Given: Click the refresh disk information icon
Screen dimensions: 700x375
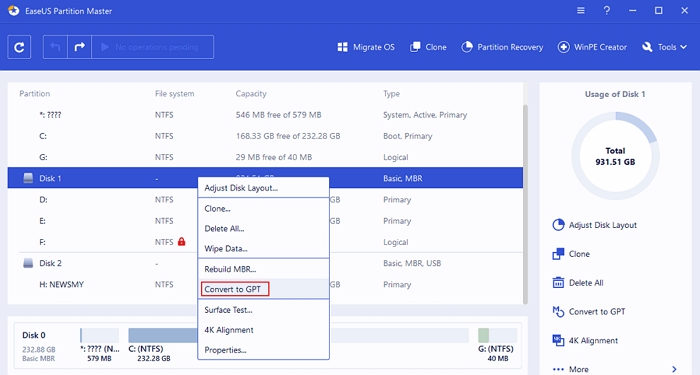Looking at the screenshot, I should [x=19, y=47].
